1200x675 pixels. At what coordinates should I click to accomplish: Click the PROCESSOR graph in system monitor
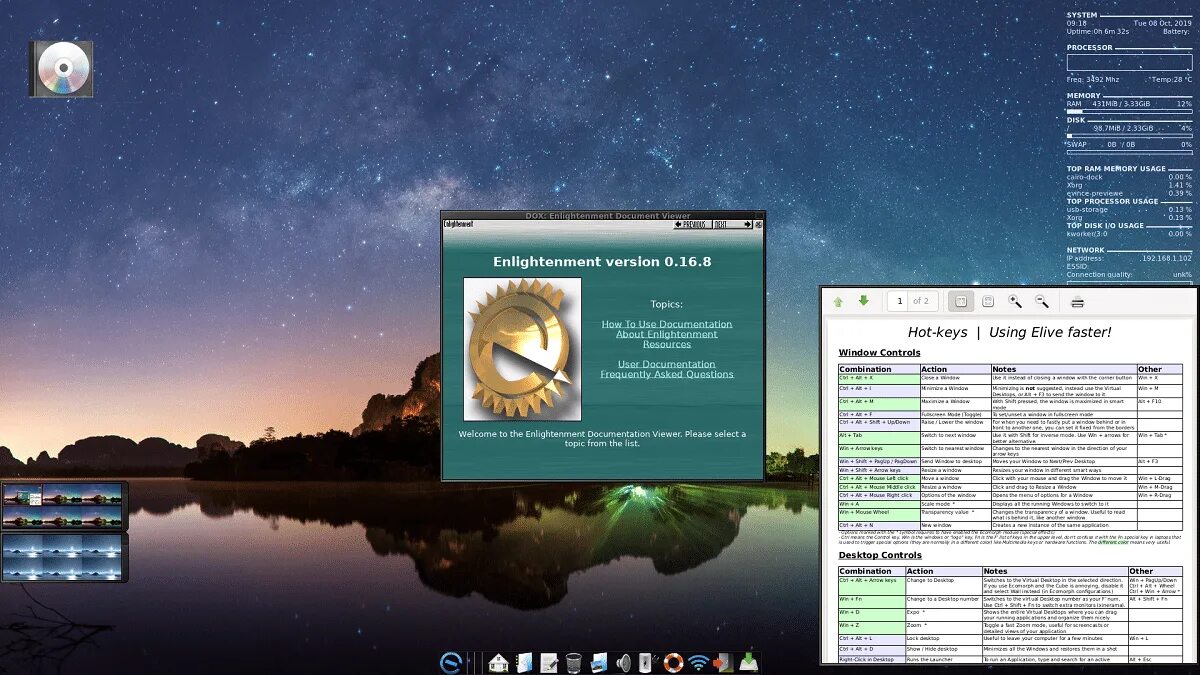click(x=1129, y=63)
